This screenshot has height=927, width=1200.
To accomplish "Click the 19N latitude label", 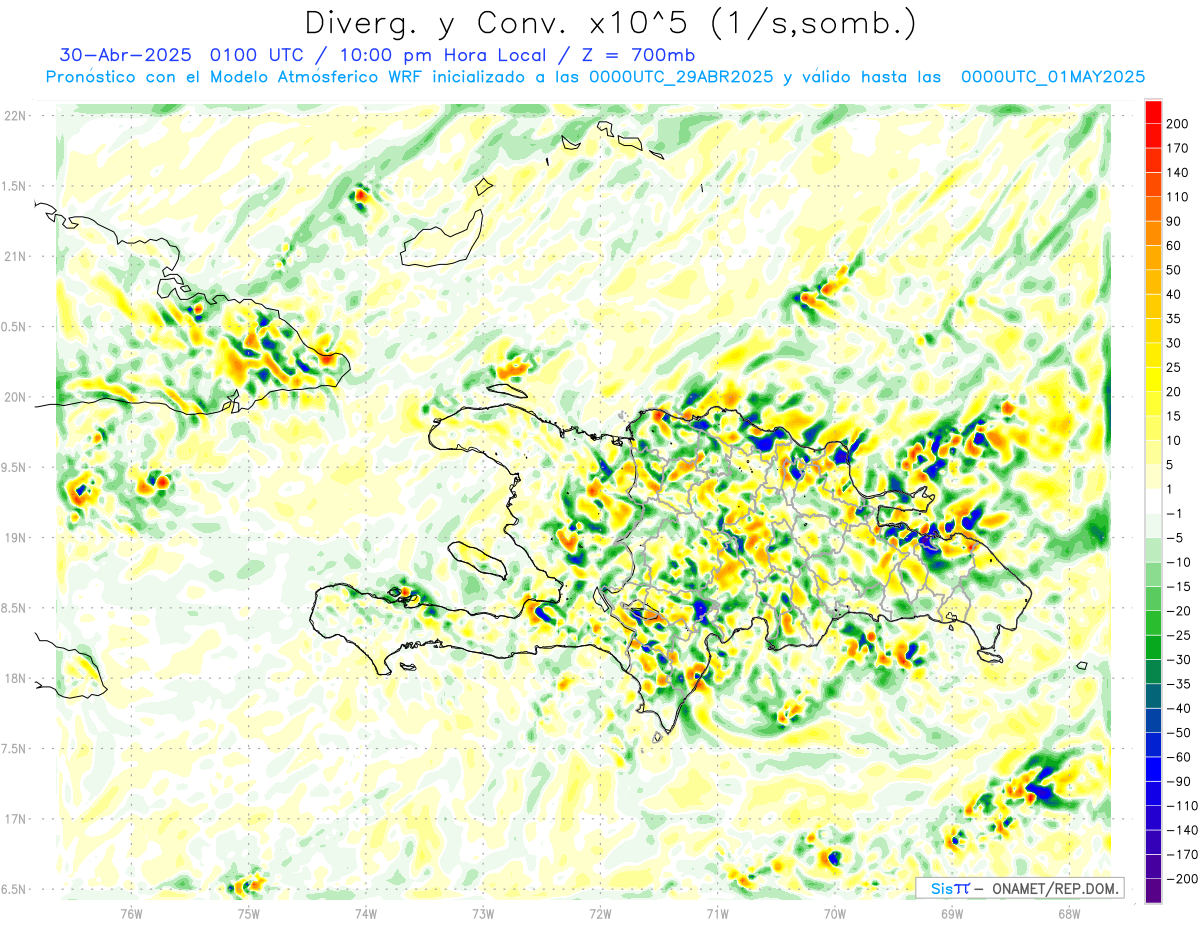I will 15,538.
